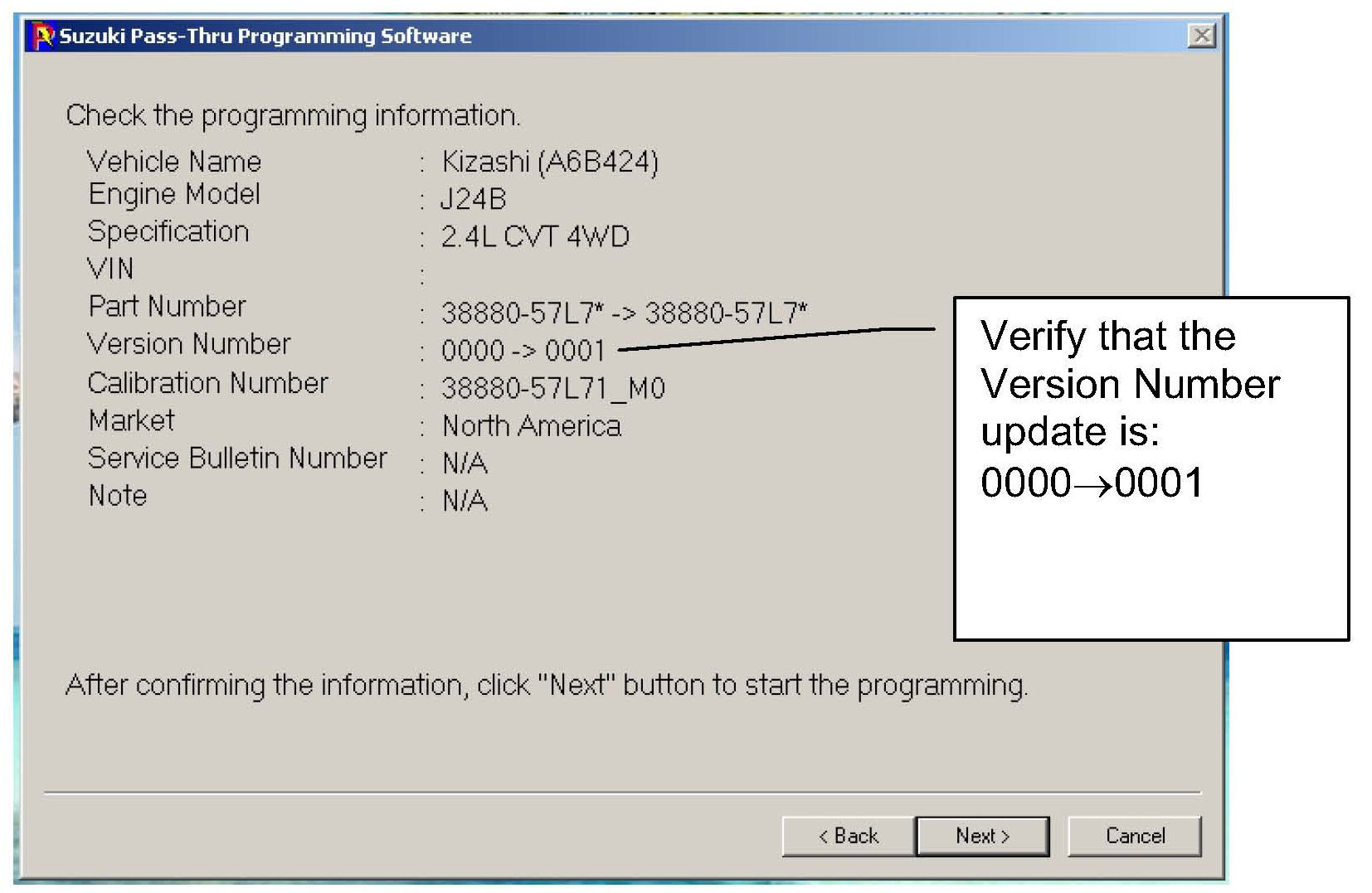
Task: Click the 'Check the programming information' heading
Action: 293,115
